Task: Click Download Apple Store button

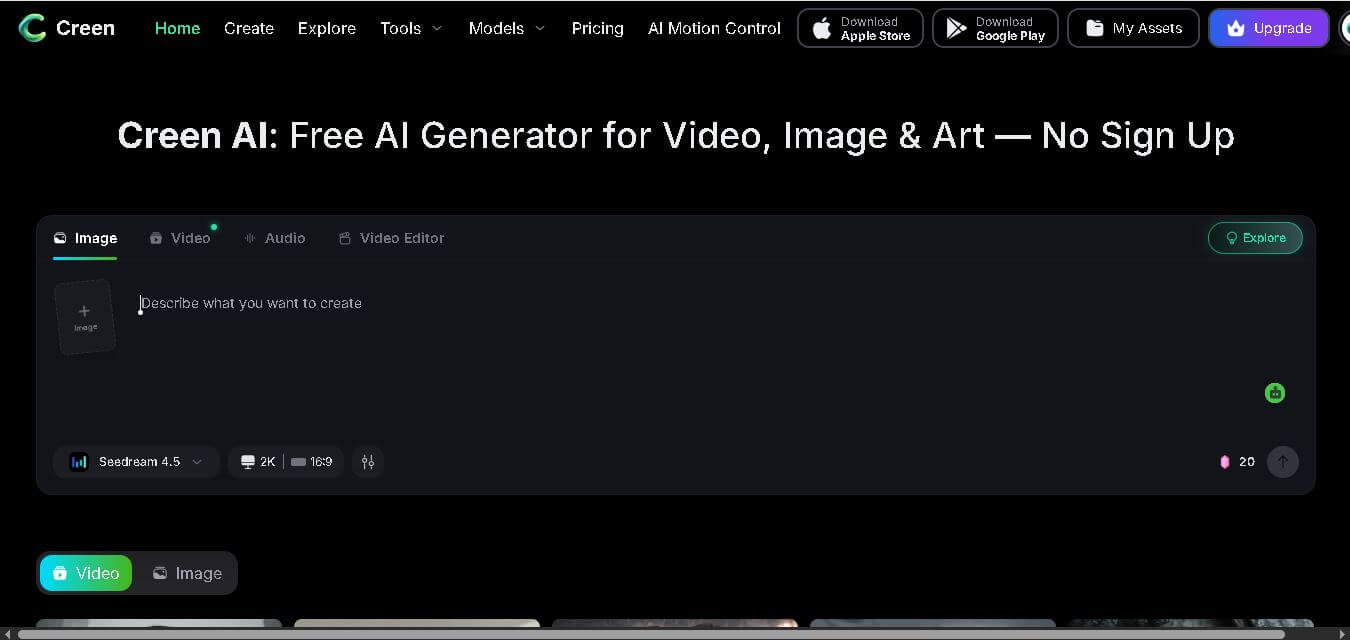Action: tap(860, 28)
